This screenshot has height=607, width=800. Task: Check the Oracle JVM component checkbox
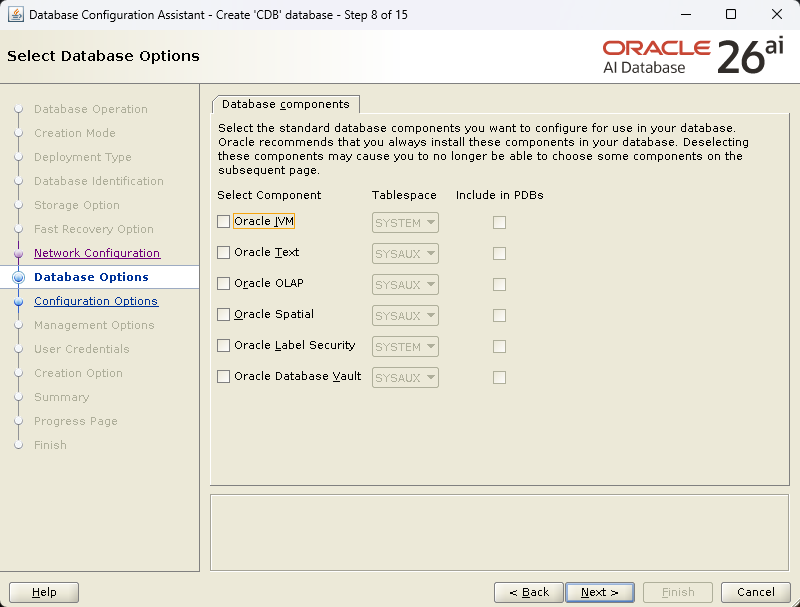click(223, 221)
